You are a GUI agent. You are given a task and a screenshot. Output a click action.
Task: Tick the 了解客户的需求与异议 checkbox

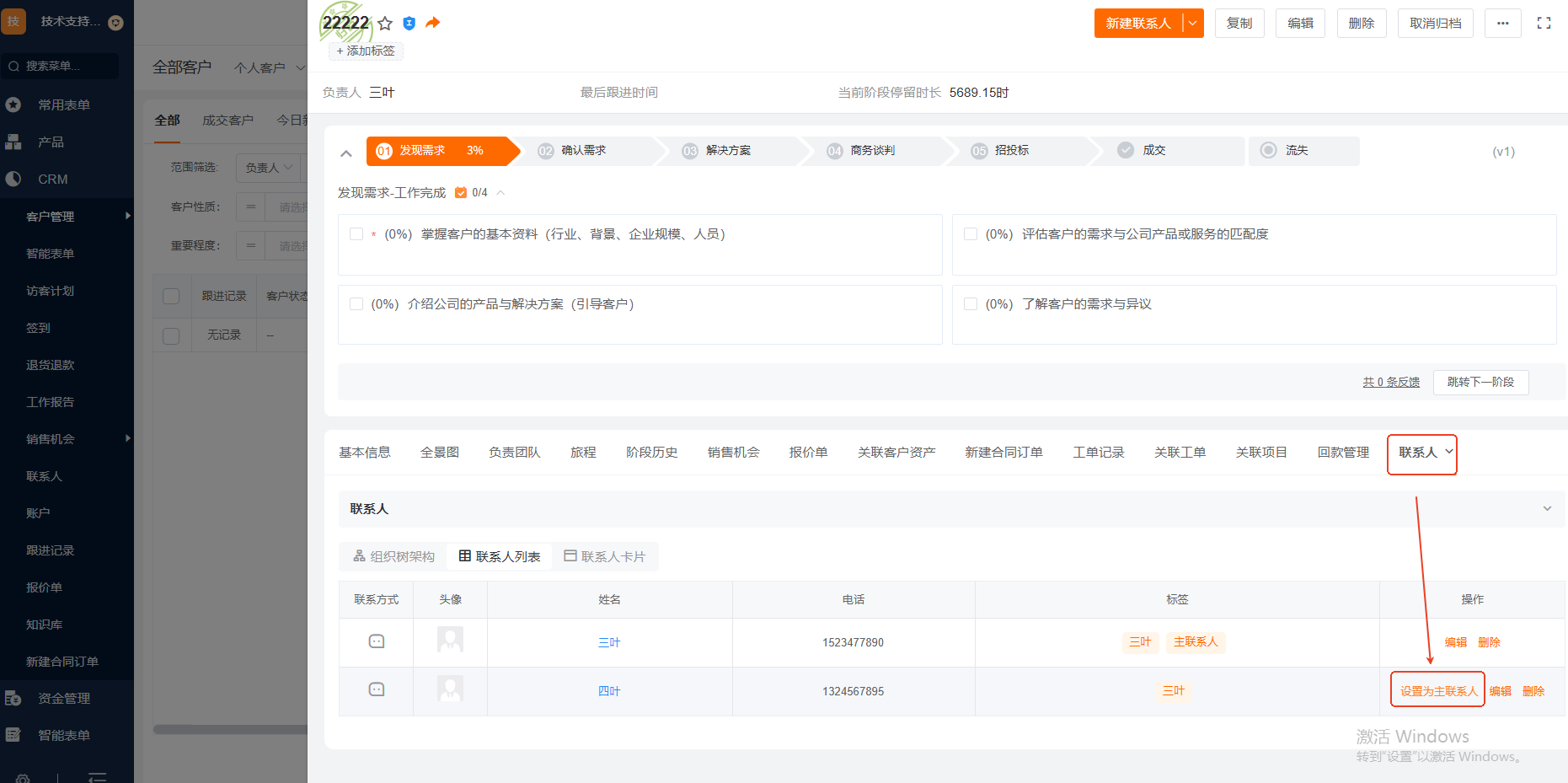point(971,304)
